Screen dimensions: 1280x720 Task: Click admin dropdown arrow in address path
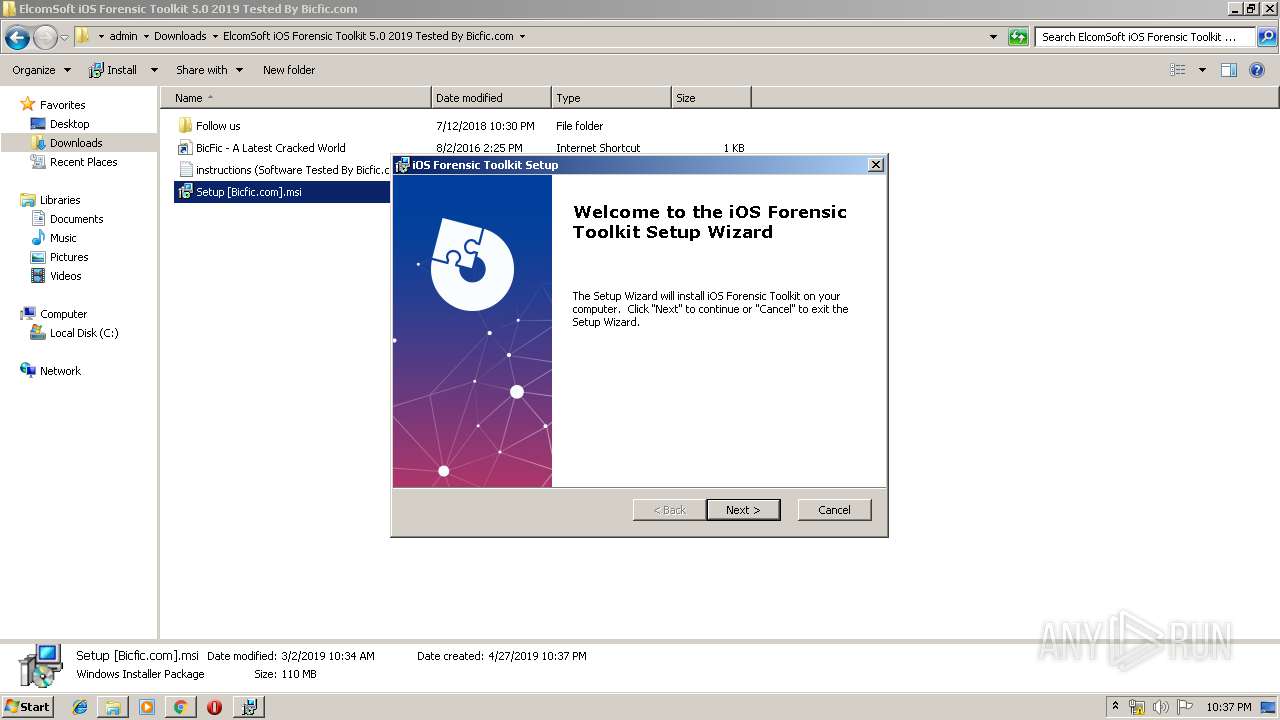[x=146, y=37]
